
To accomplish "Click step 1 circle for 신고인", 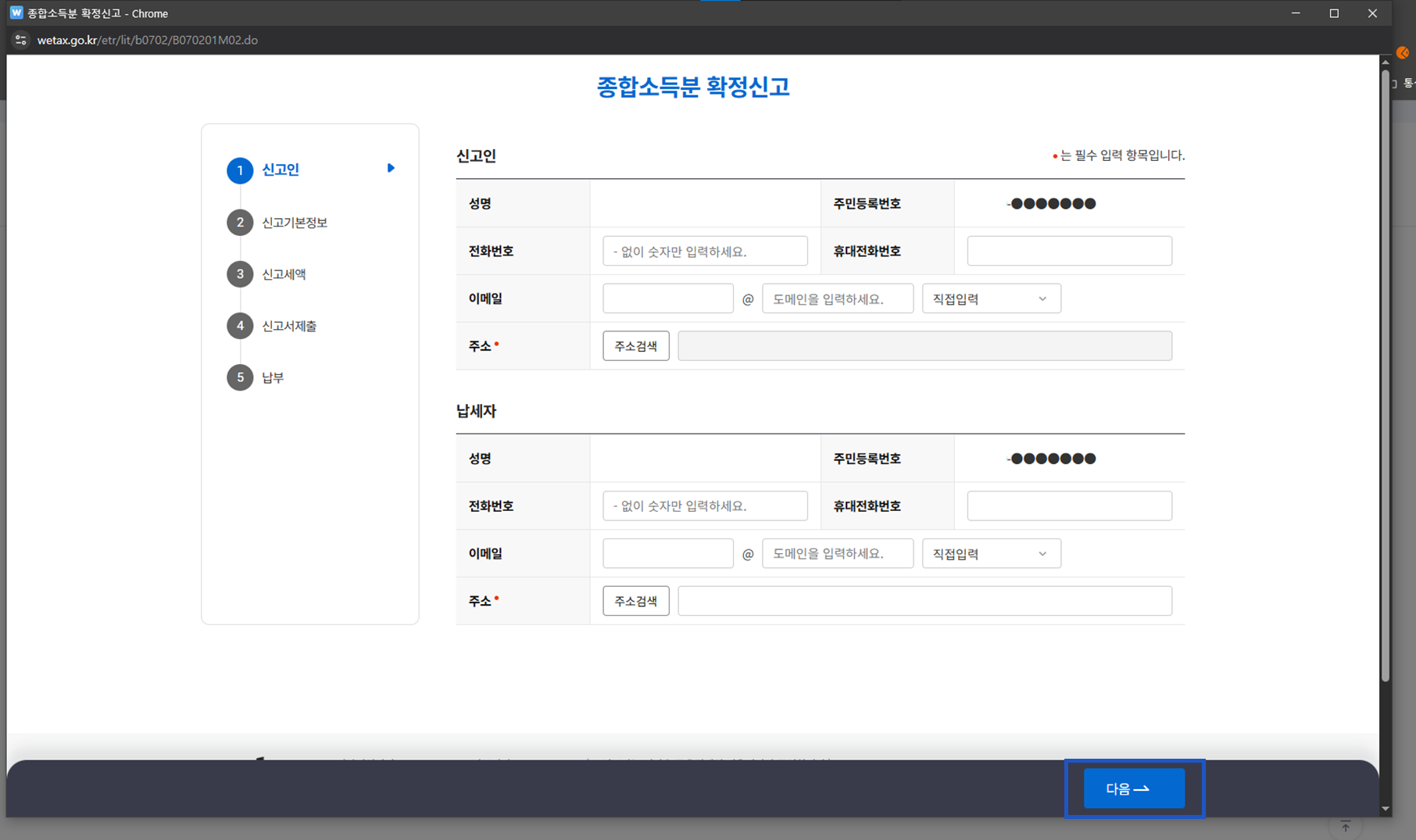I will pos(240,170).
